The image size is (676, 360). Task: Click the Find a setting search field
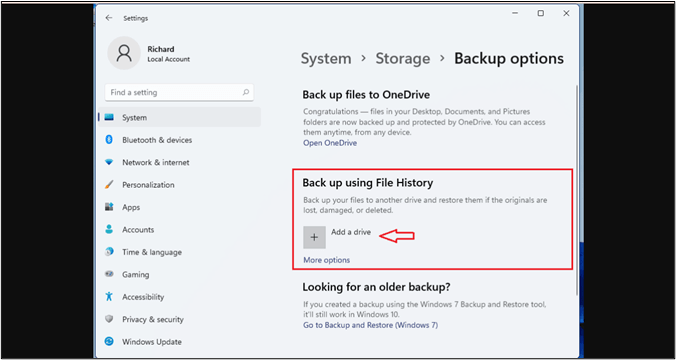pyautogui.click(x=179, y=92)
